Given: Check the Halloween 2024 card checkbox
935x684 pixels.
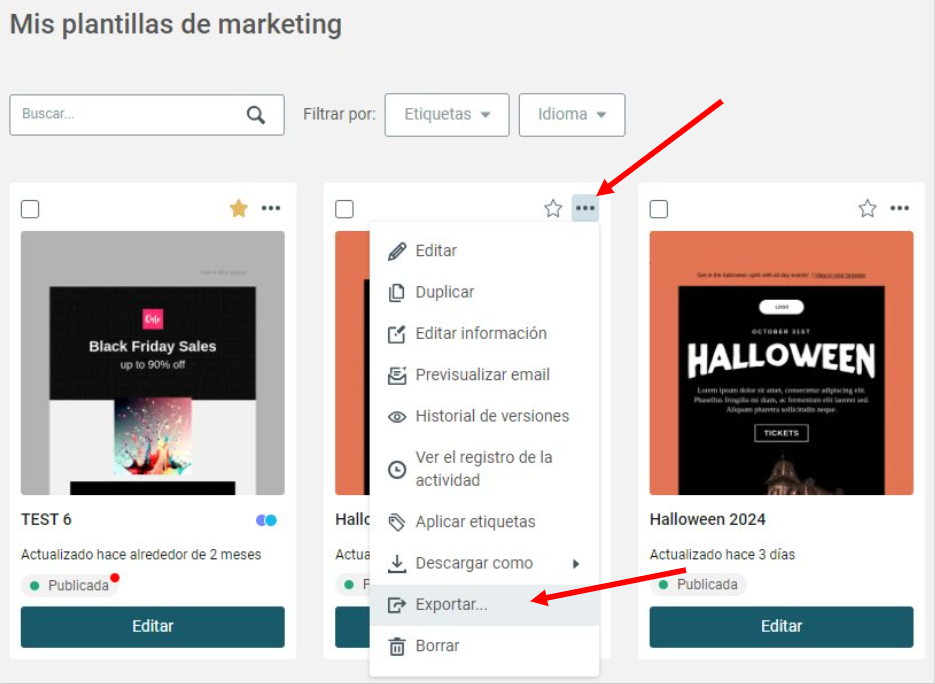Looking at the screenshot, I should coord(658,209).
